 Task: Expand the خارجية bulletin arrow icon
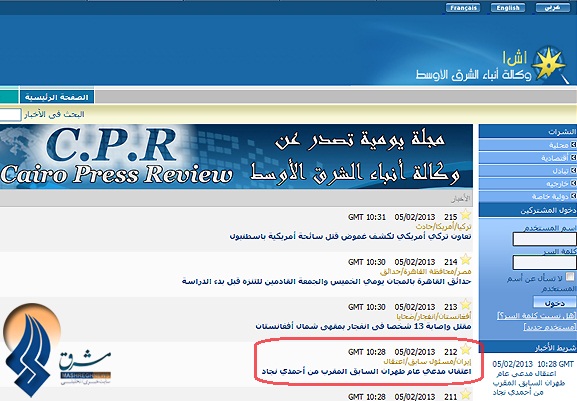[573, 183]
